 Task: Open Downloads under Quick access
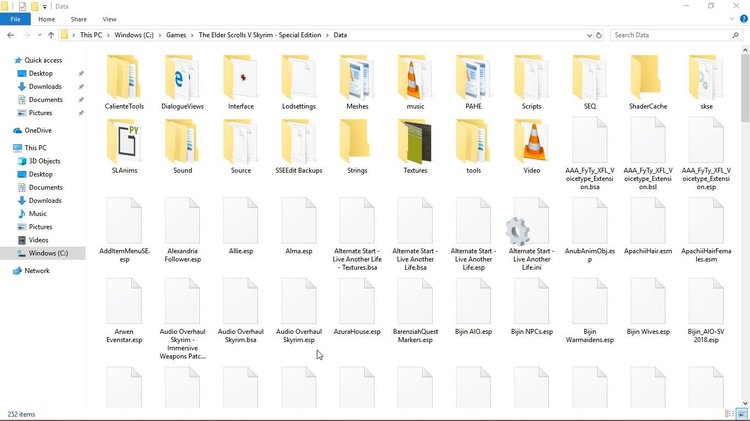coord(45,87)
